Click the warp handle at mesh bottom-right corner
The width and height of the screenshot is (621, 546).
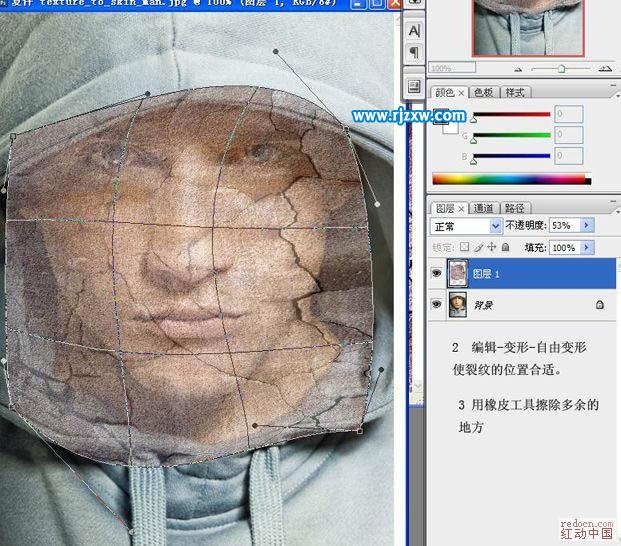coord(360,431)
